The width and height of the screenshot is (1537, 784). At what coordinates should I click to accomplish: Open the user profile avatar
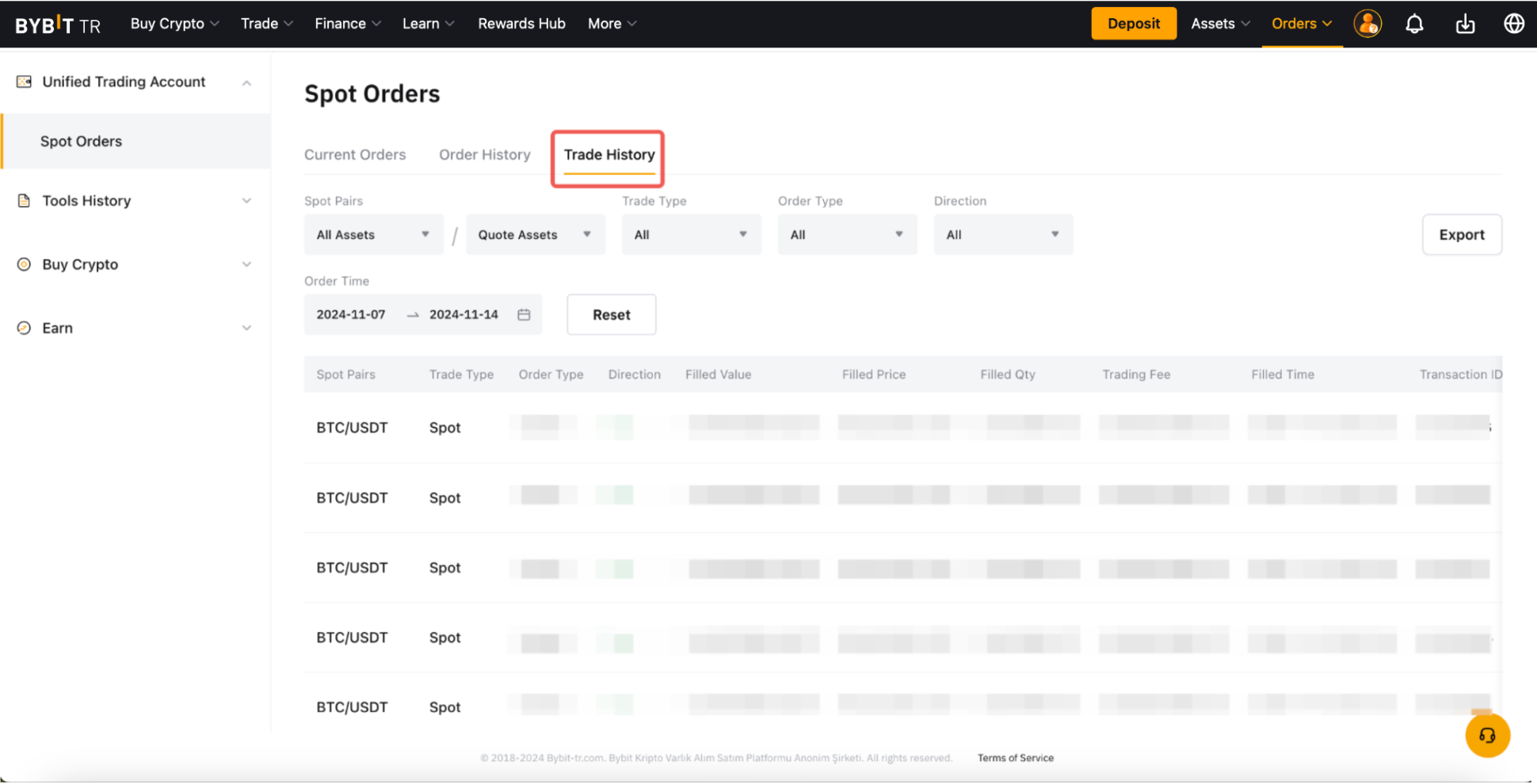(x=1367, y=24)
